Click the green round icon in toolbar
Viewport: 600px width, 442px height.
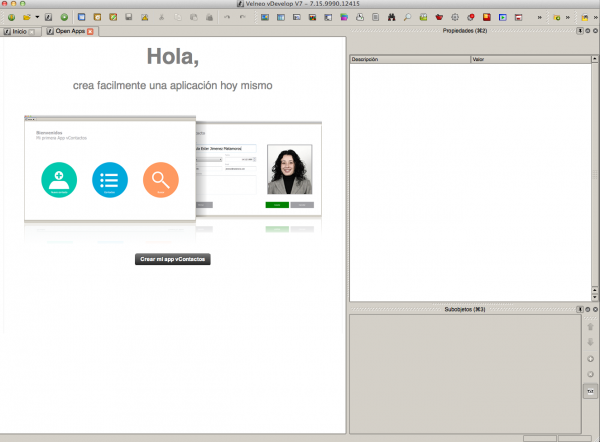[64, 17]
